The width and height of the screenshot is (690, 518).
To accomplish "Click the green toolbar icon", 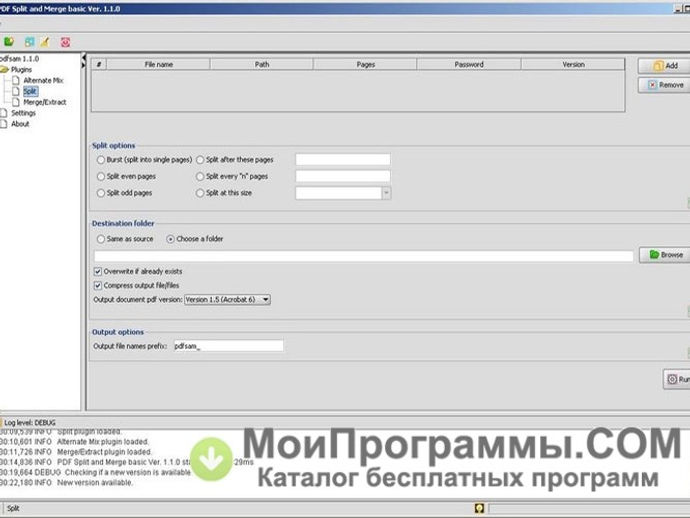I will click(9, 42).
